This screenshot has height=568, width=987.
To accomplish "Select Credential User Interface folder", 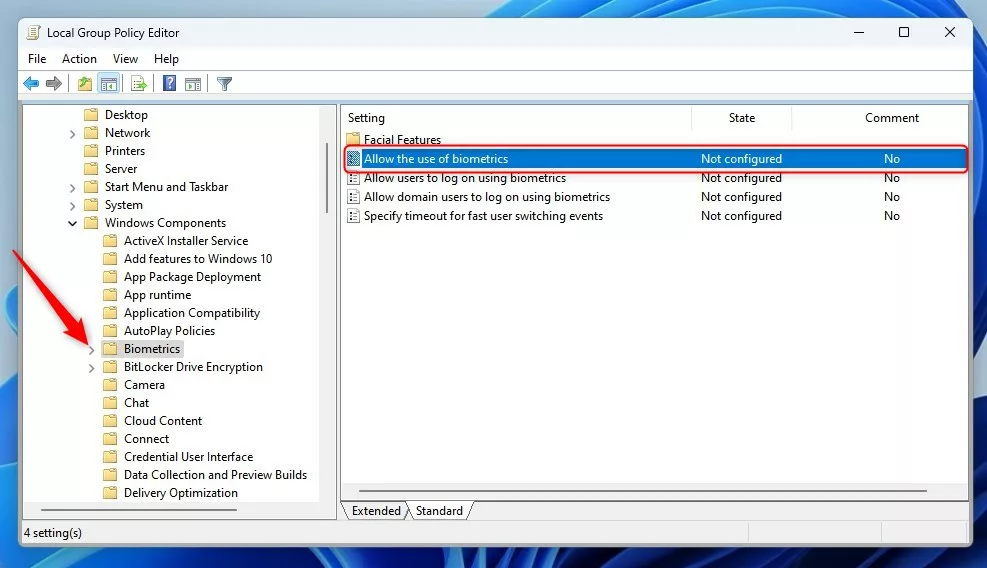I will pos(188,457).
